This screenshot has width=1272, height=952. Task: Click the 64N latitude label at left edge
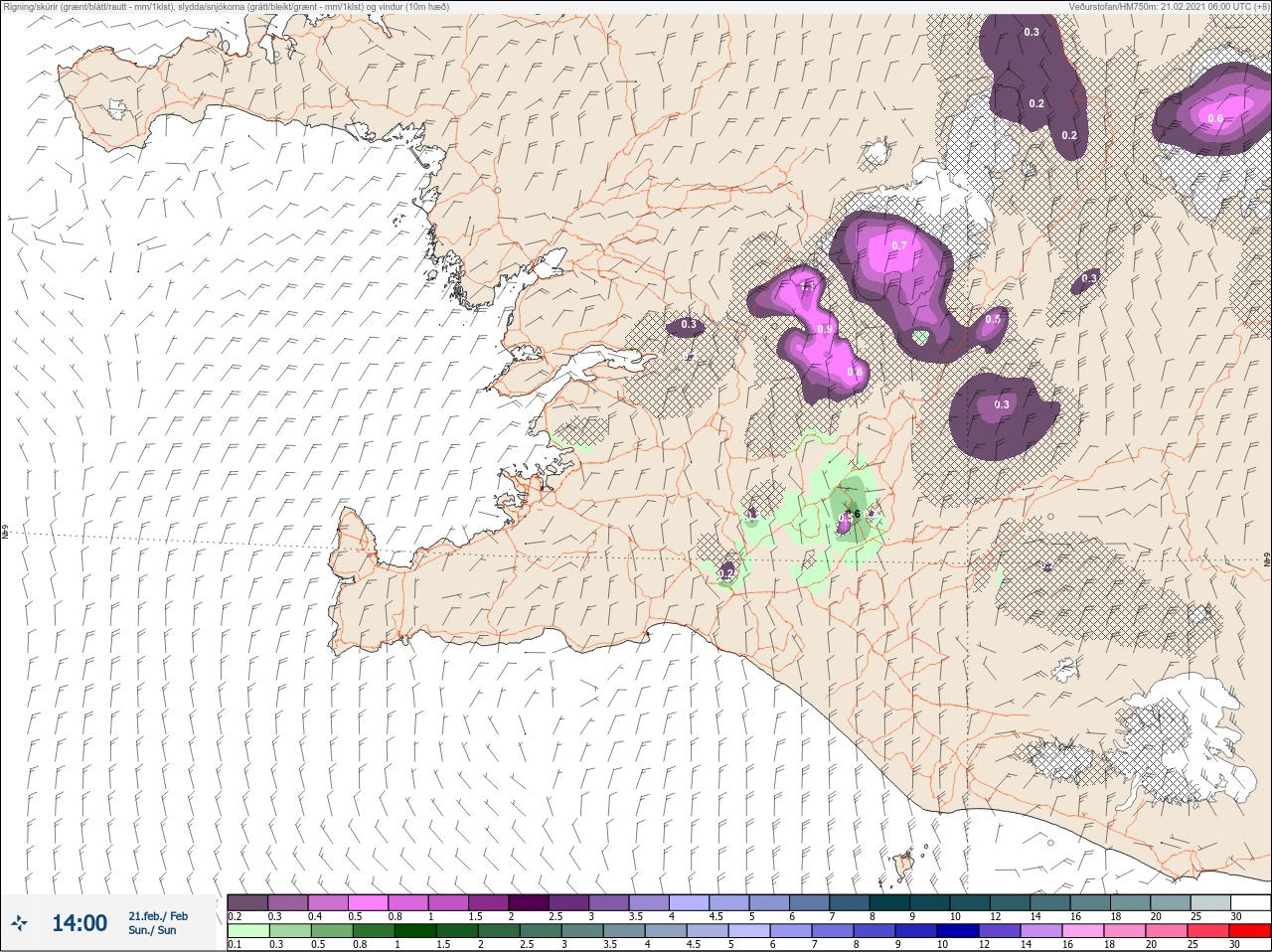(x=4, y=533)
